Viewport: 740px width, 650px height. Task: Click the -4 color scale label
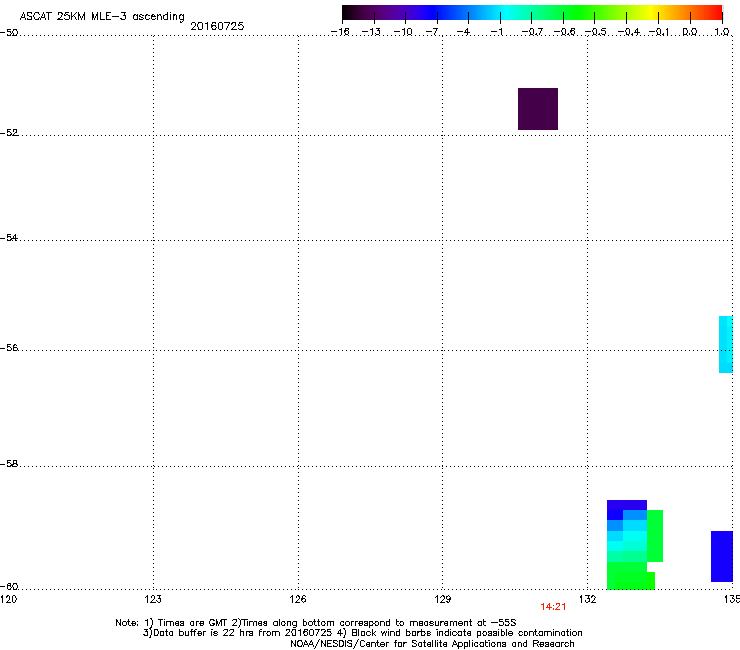click(x=464, y=32)
